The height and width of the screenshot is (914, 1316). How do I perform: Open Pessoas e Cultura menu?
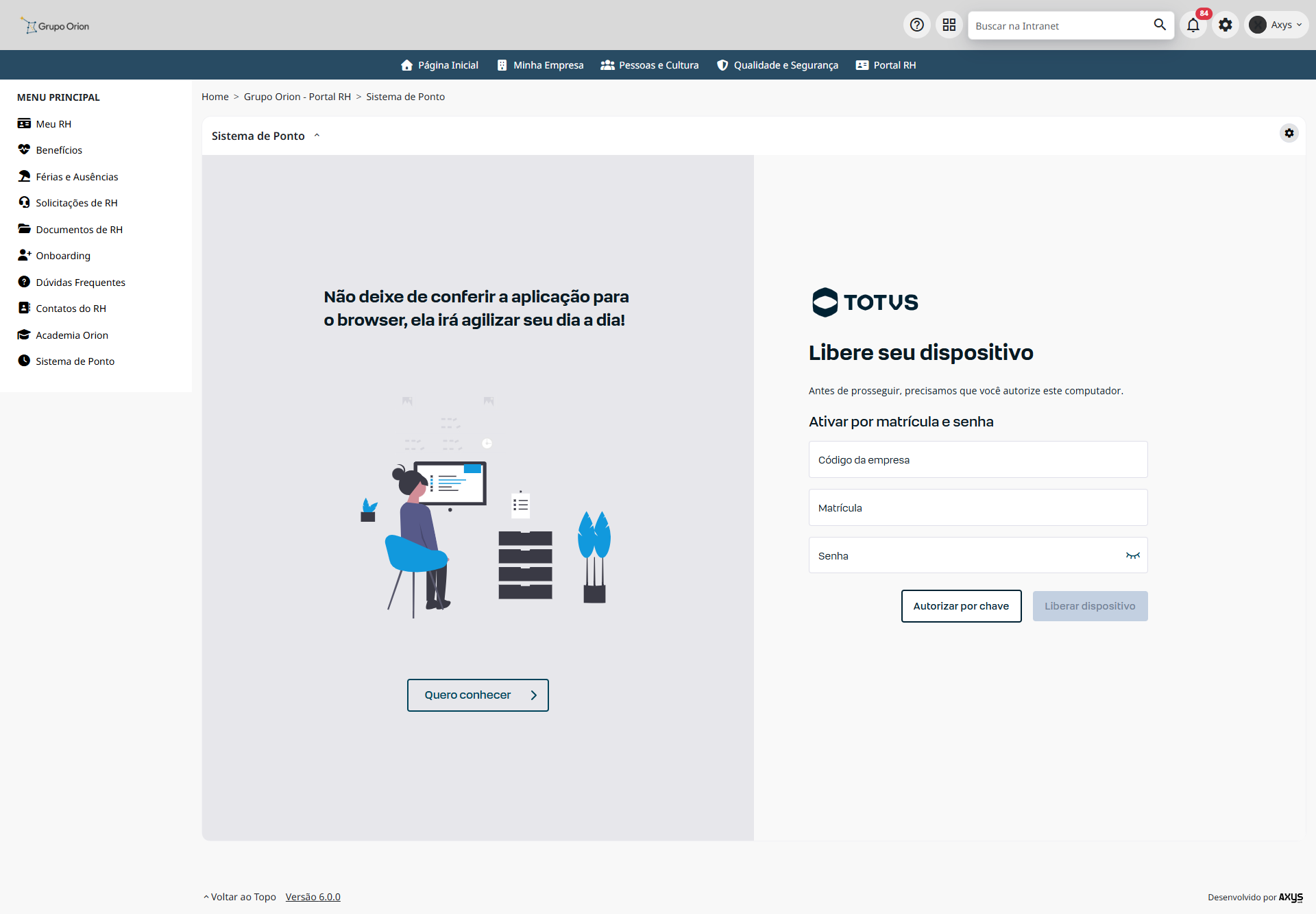650,65
